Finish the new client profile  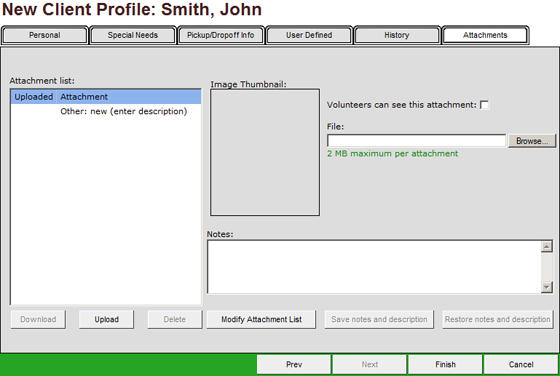pos(445,365)
